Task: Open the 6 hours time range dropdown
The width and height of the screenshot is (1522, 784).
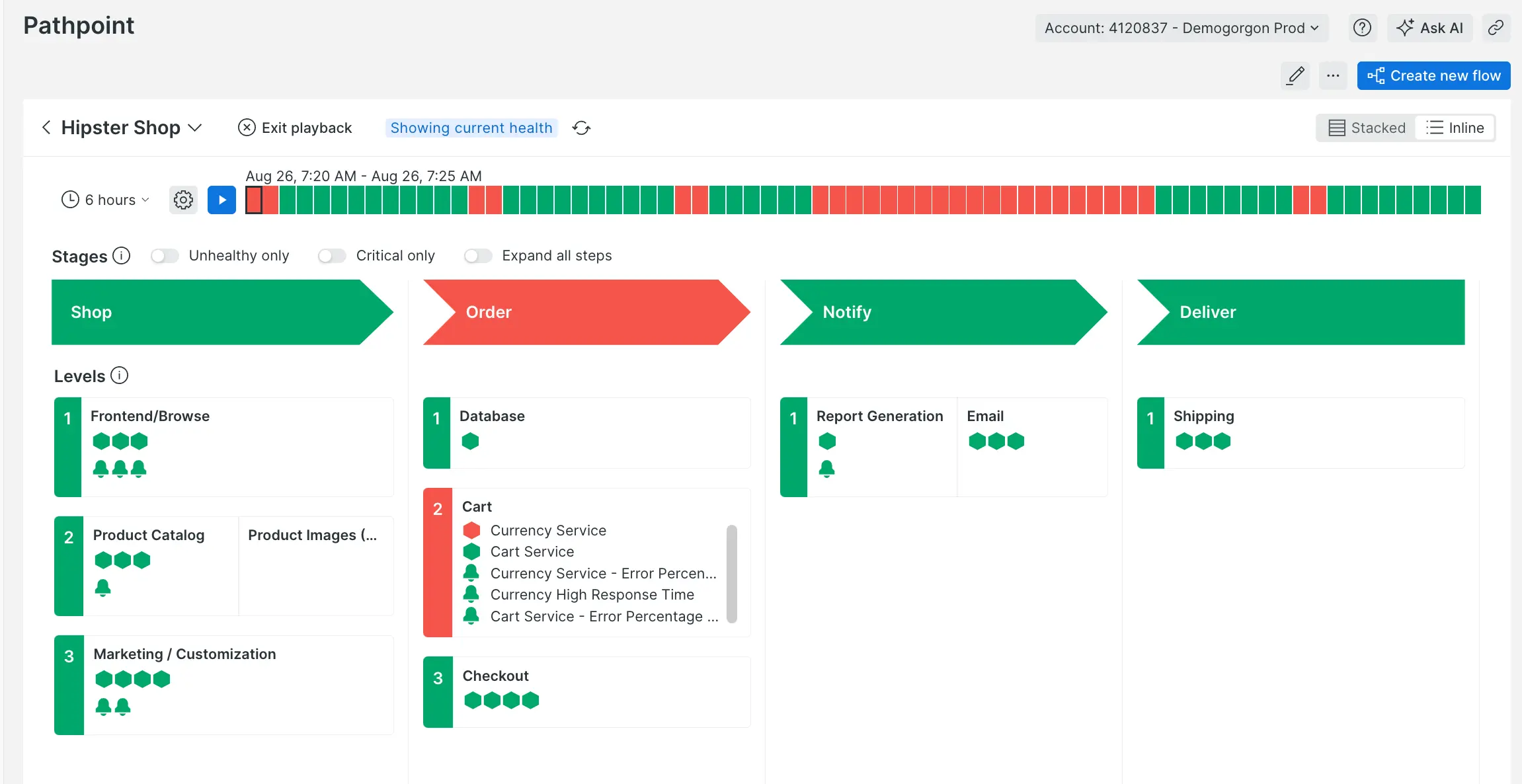Action: 106,200
